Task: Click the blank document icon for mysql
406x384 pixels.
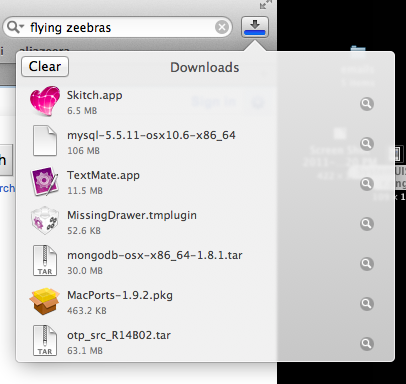Action: tap(45, 141)
